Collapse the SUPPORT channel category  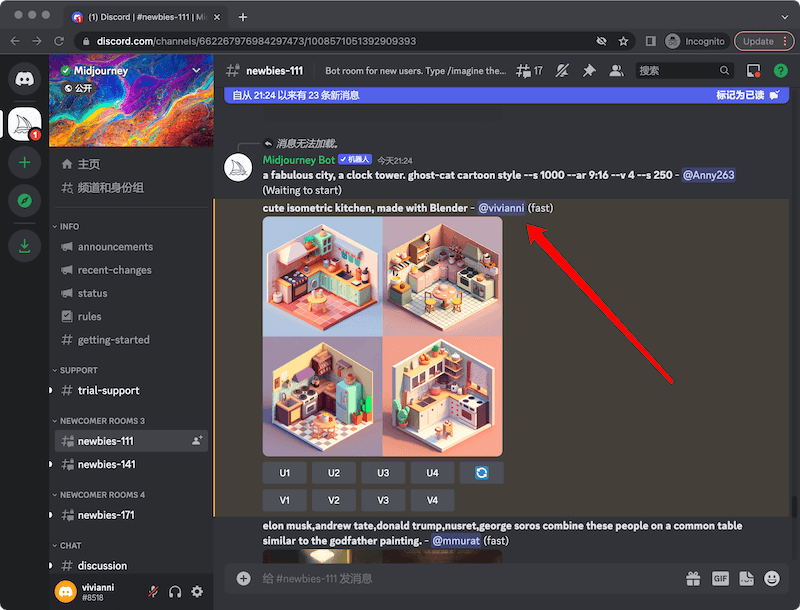tap(78, 370)
